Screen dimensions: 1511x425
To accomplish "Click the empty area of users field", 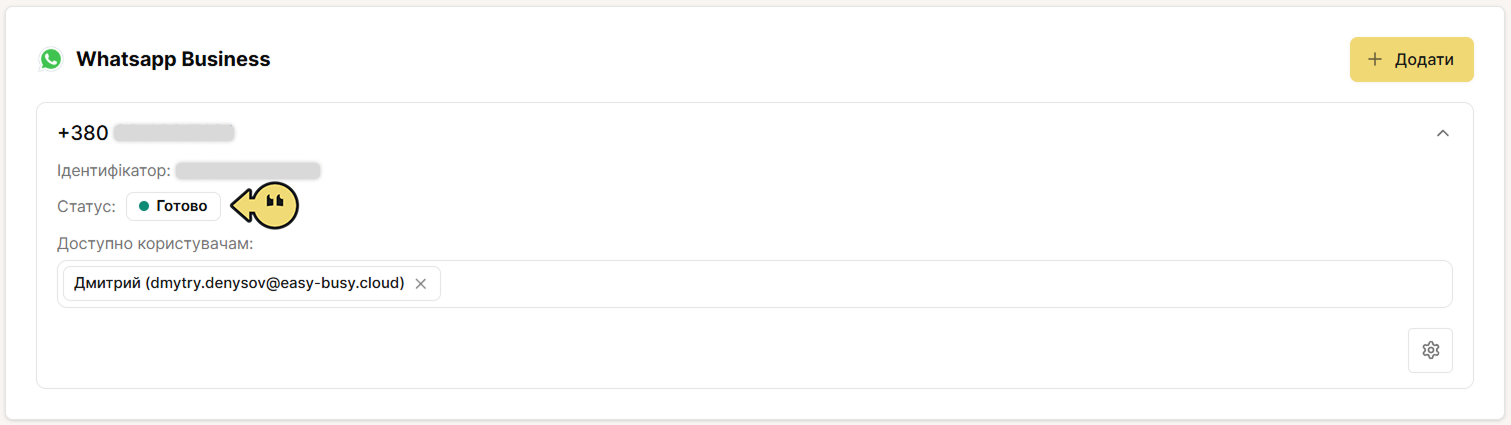I will (944, 284).
